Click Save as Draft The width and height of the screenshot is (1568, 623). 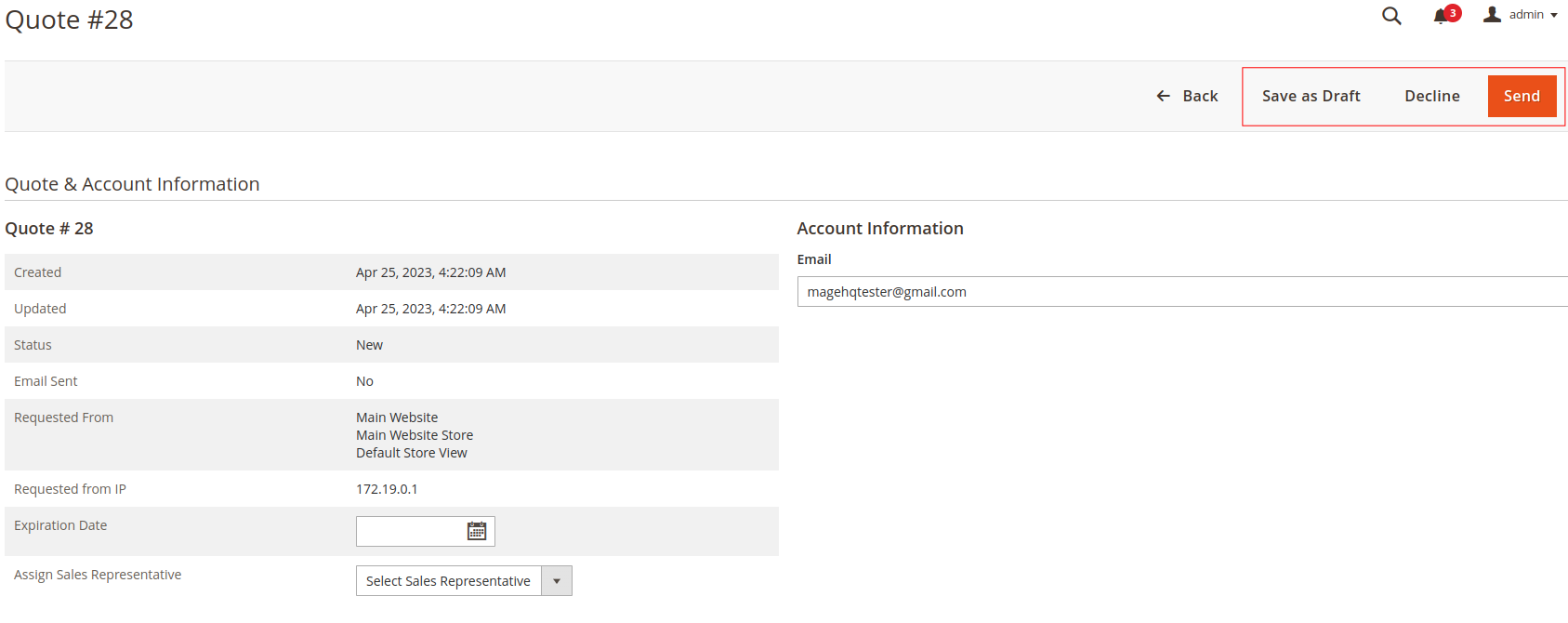pyautogui.click(x=1311, y=96)
